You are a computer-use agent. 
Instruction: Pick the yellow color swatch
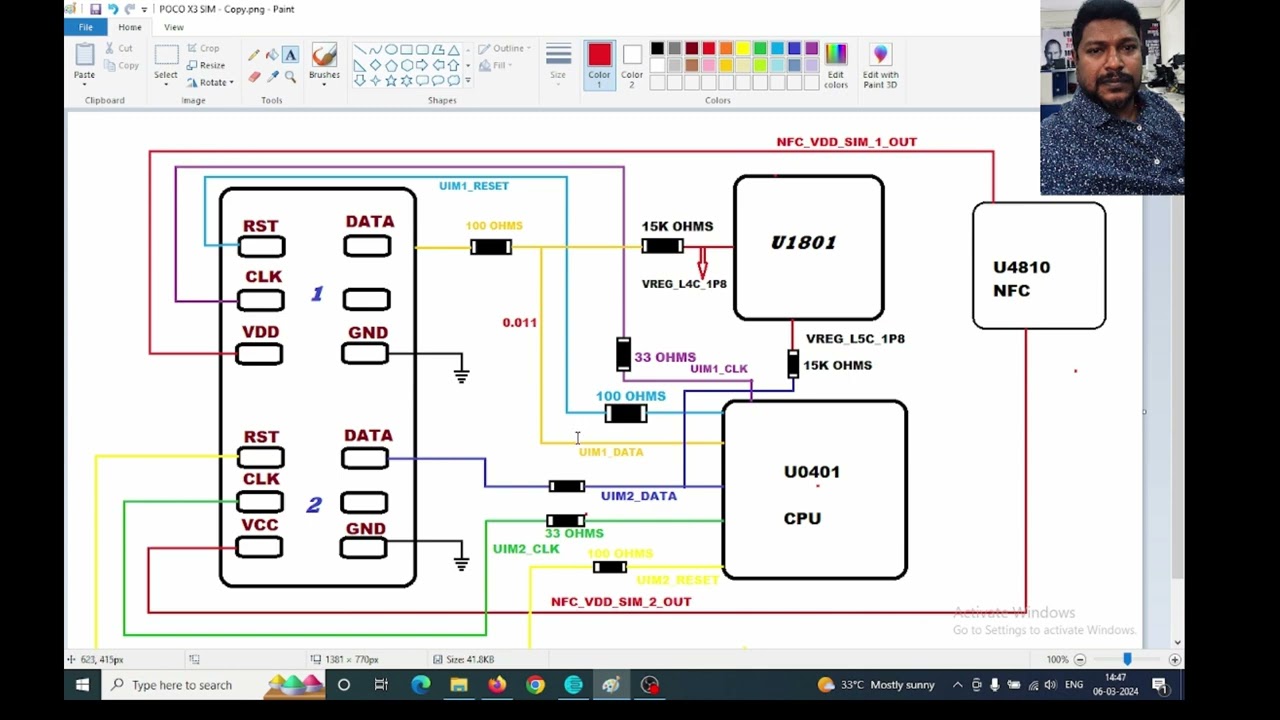click(x=743, y=48)
